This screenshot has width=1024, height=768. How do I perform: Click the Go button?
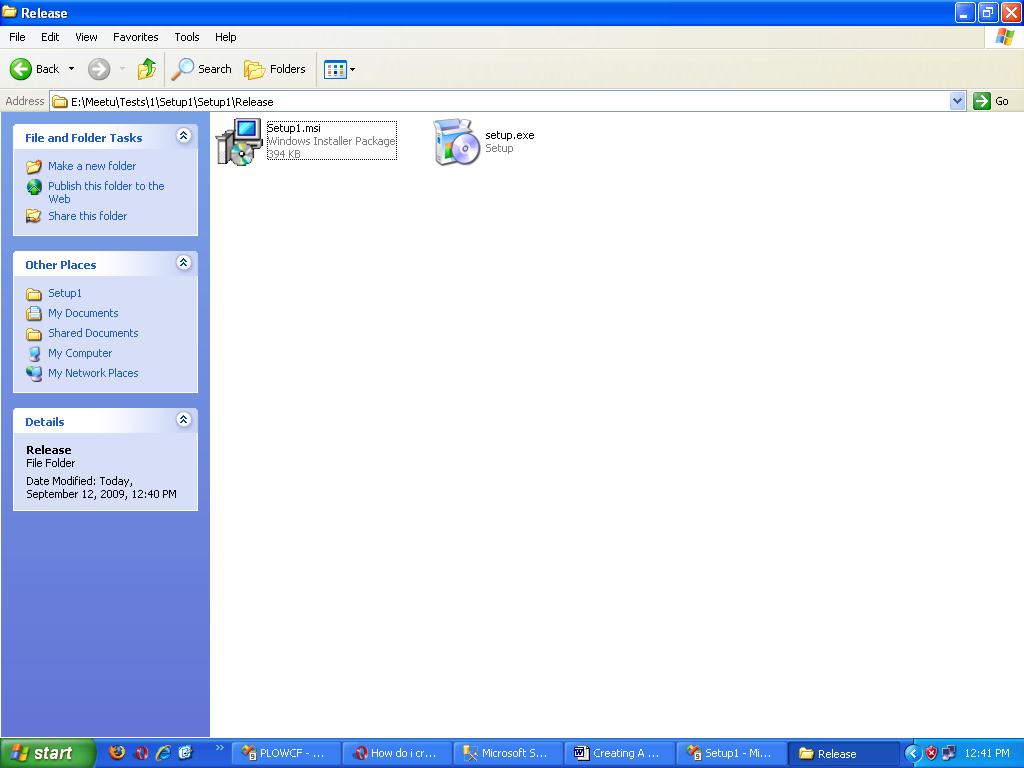coord(991,101)
